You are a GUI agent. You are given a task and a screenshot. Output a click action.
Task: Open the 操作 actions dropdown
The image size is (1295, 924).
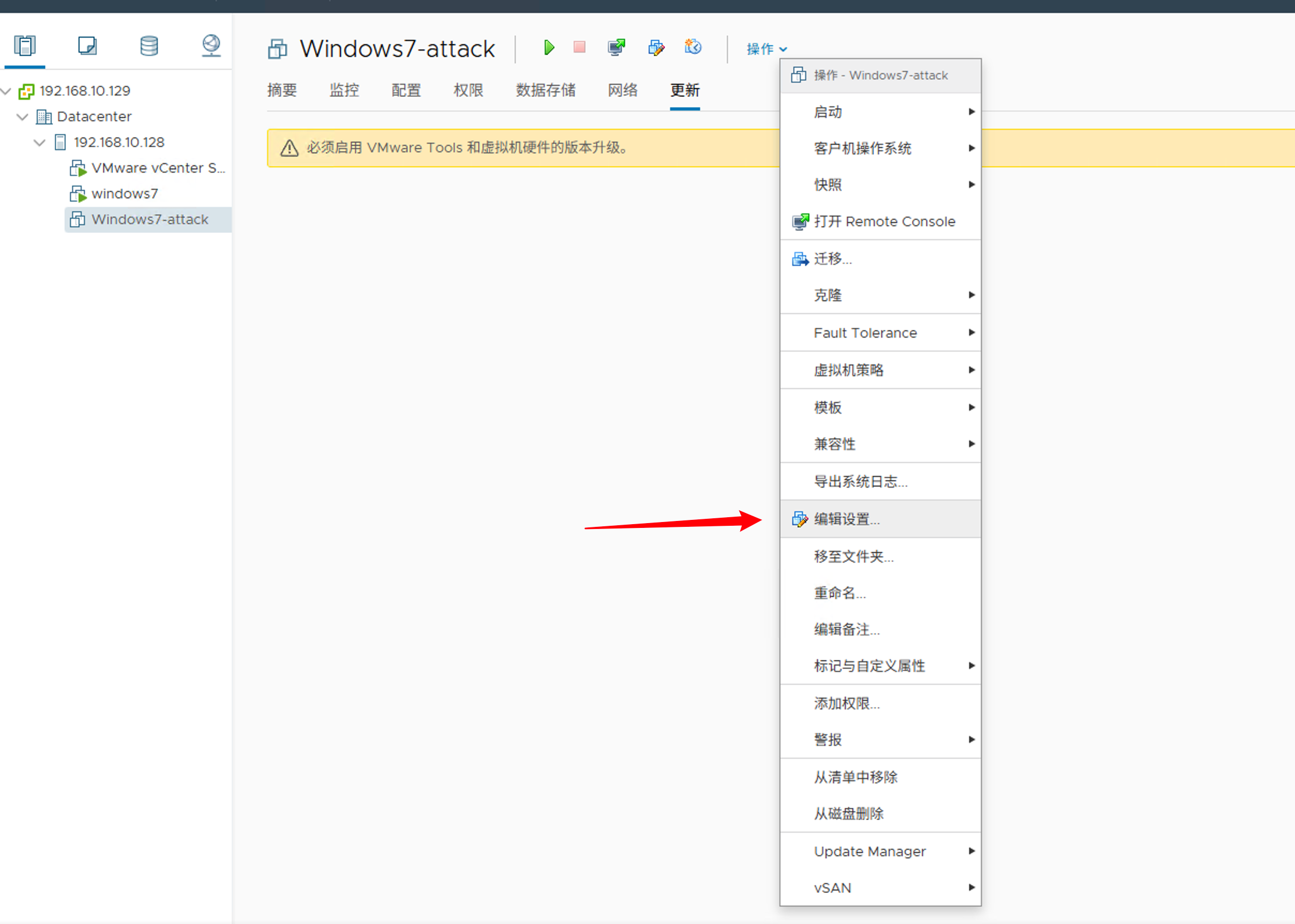click(766, 49)
